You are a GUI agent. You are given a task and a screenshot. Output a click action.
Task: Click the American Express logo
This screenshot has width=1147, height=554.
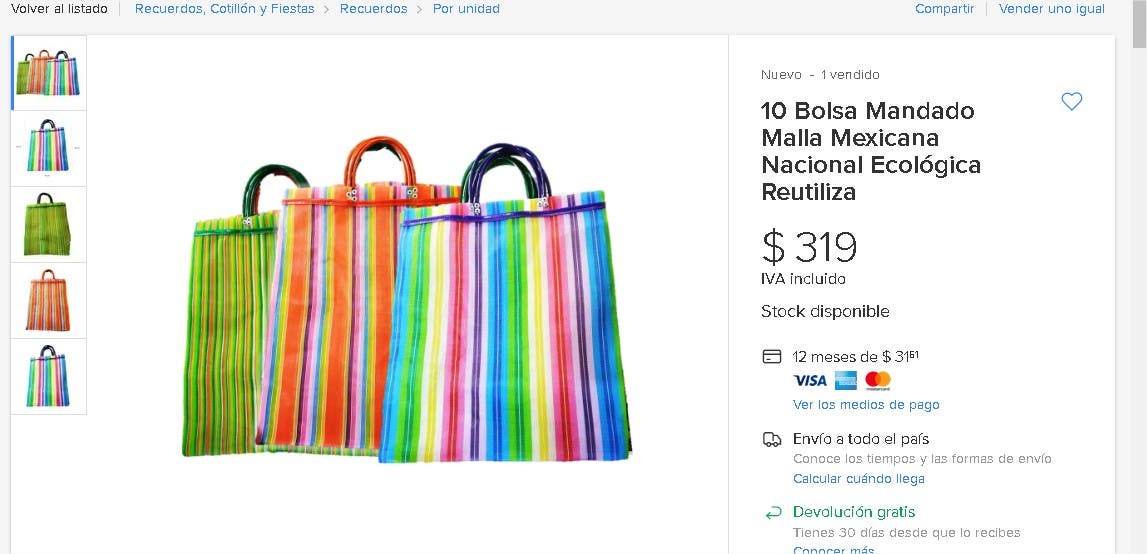tap(846, 380)
